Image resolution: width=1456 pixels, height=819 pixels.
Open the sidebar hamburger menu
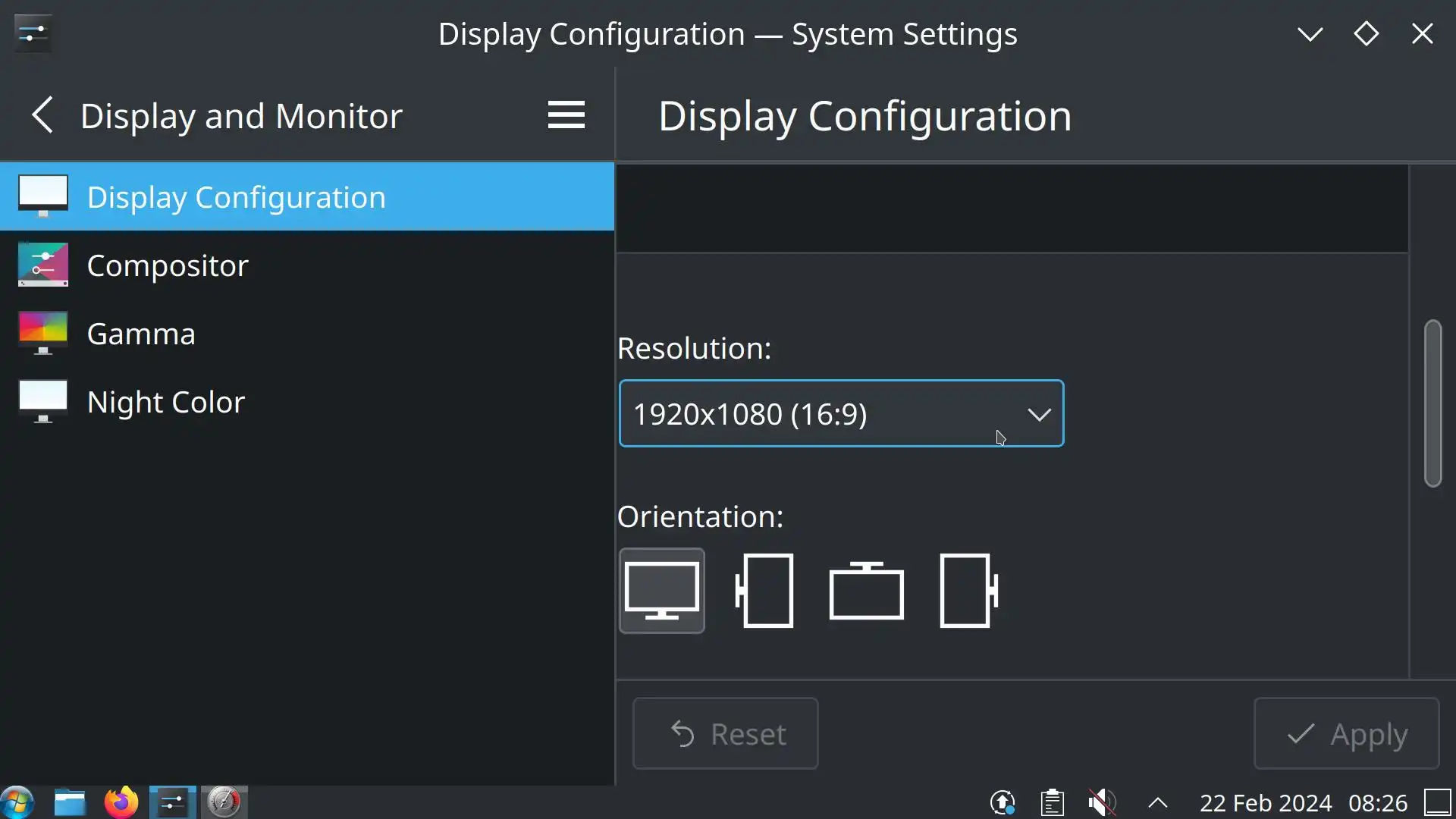(x=566, y=115)
